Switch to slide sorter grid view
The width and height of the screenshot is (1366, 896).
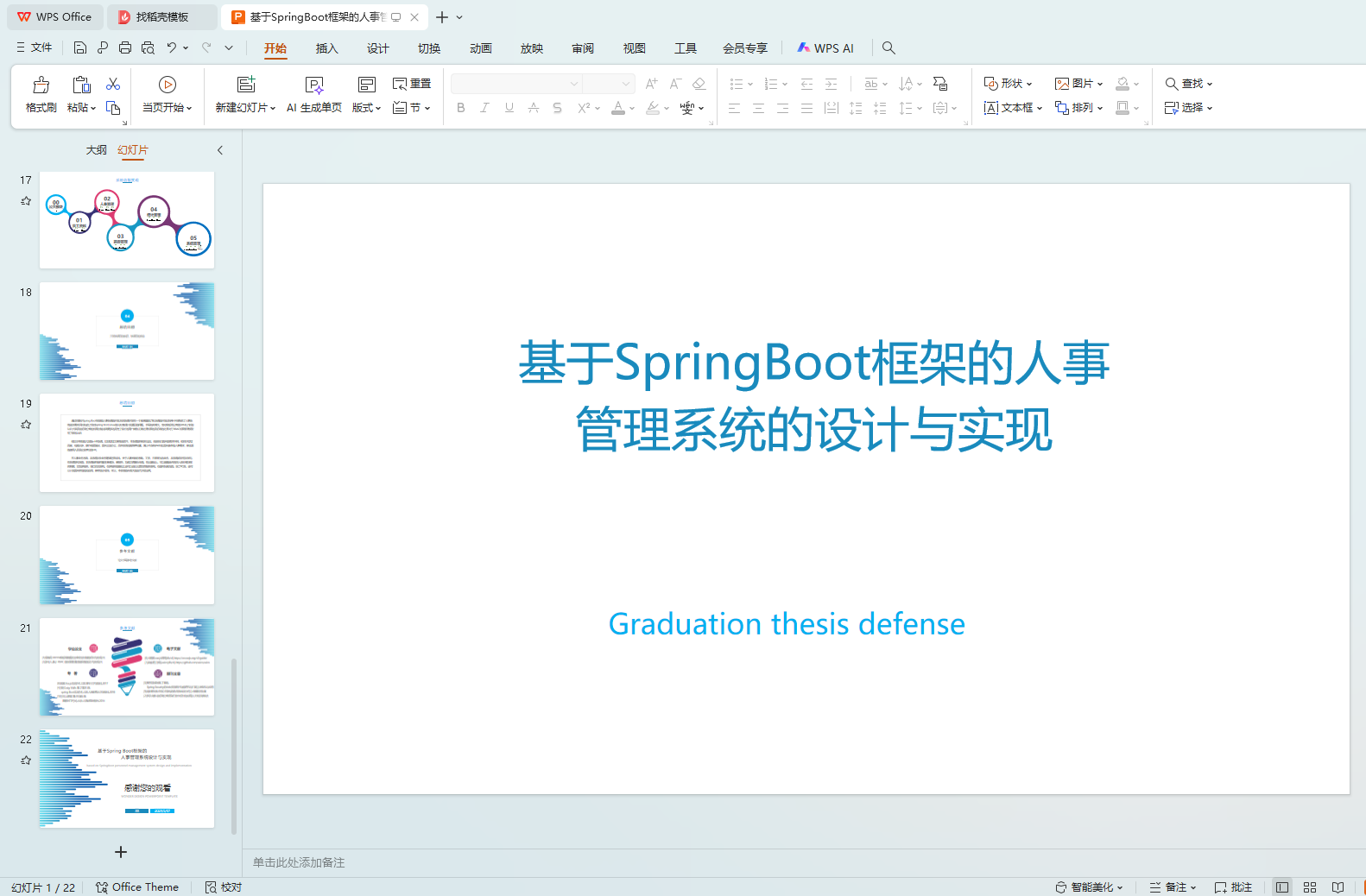[x=1310, y=887]
